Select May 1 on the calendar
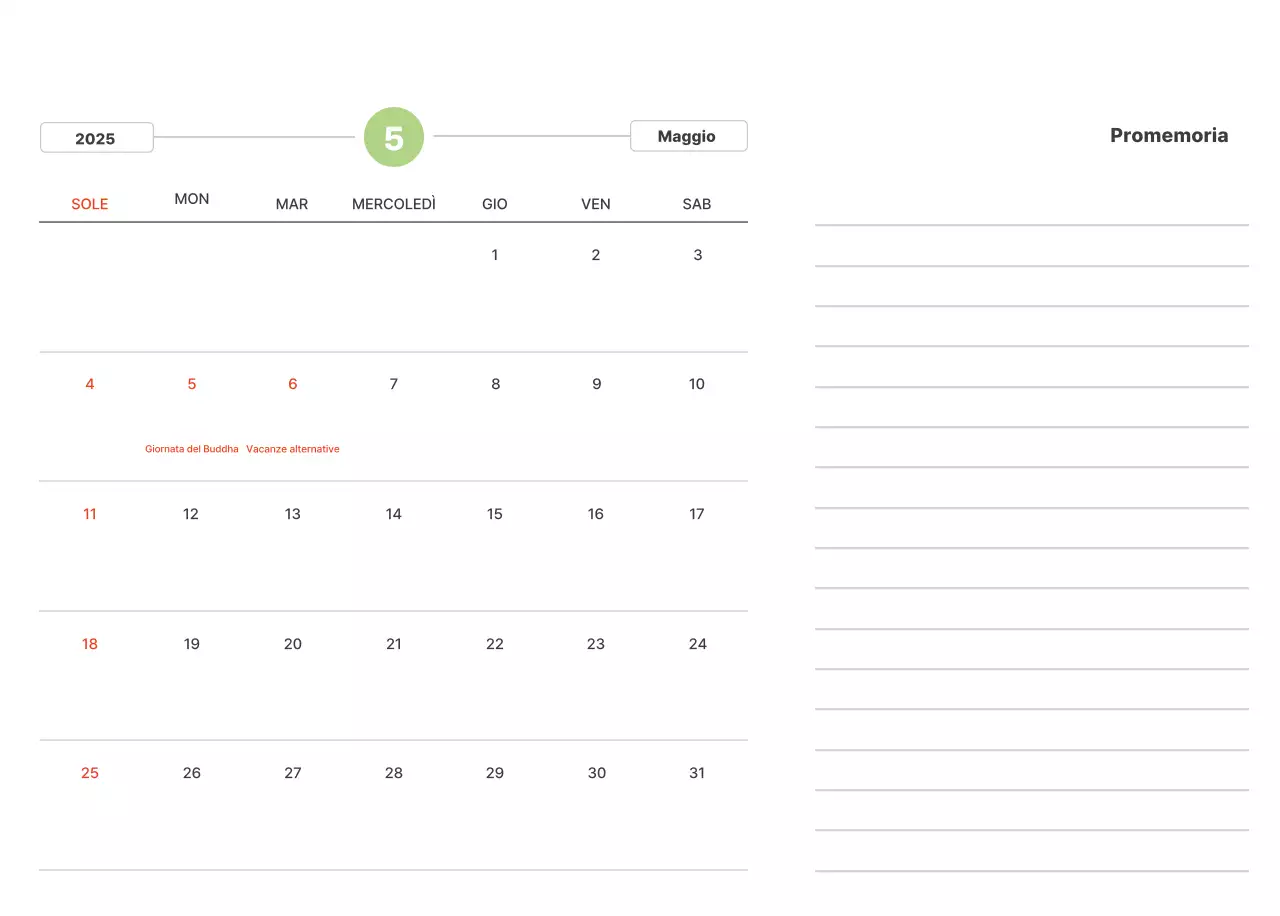This screenshot has height=916, width=1280. [495, 255]
